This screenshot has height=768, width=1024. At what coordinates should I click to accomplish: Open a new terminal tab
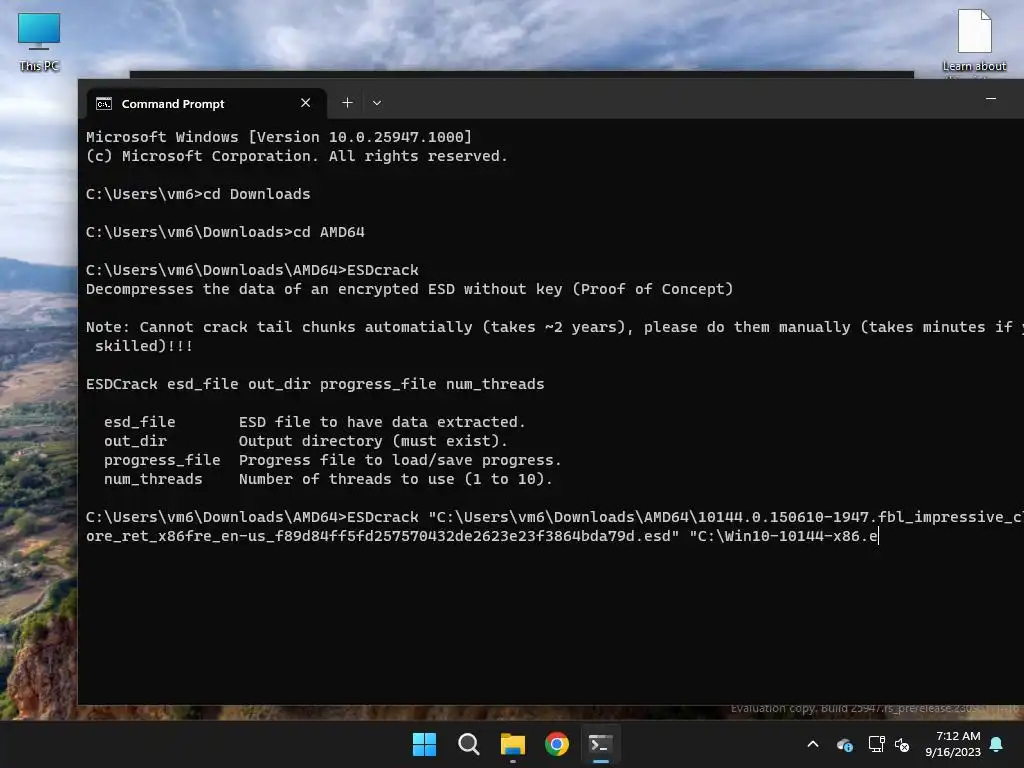coord(347,103)
